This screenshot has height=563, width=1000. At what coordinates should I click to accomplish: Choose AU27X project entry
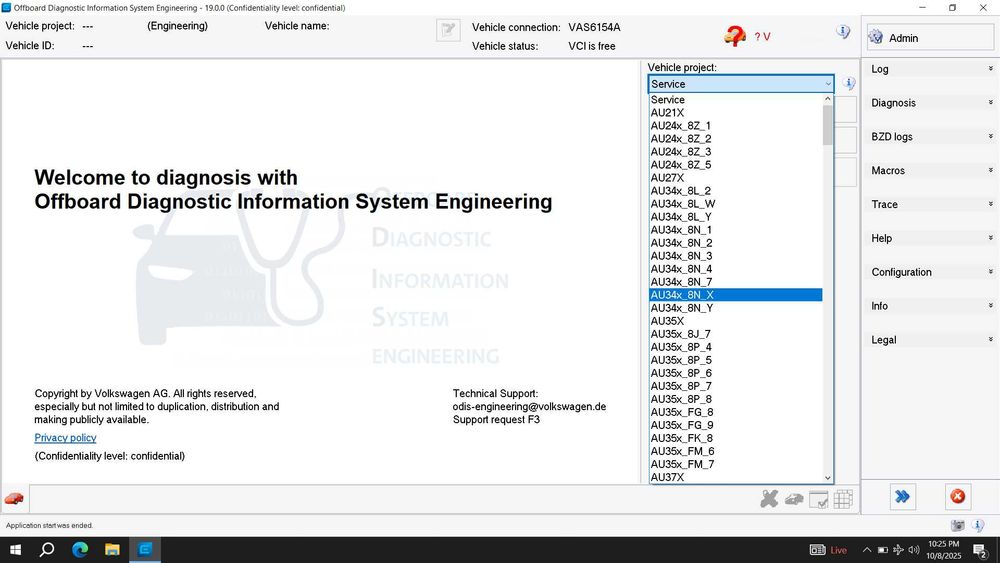735,178
